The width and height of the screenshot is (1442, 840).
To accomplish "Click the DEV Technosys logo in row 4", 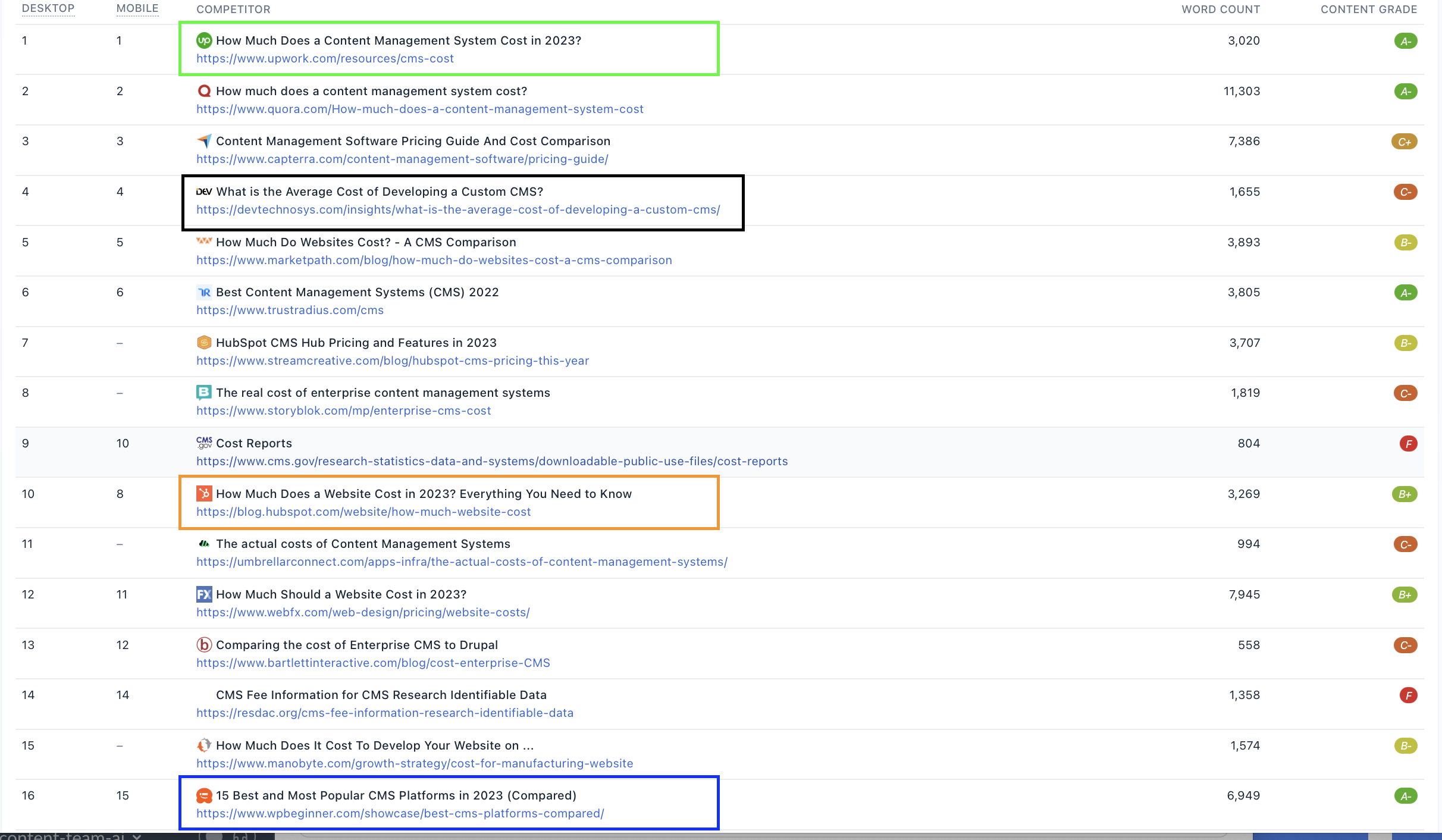I will click(204, 192).
